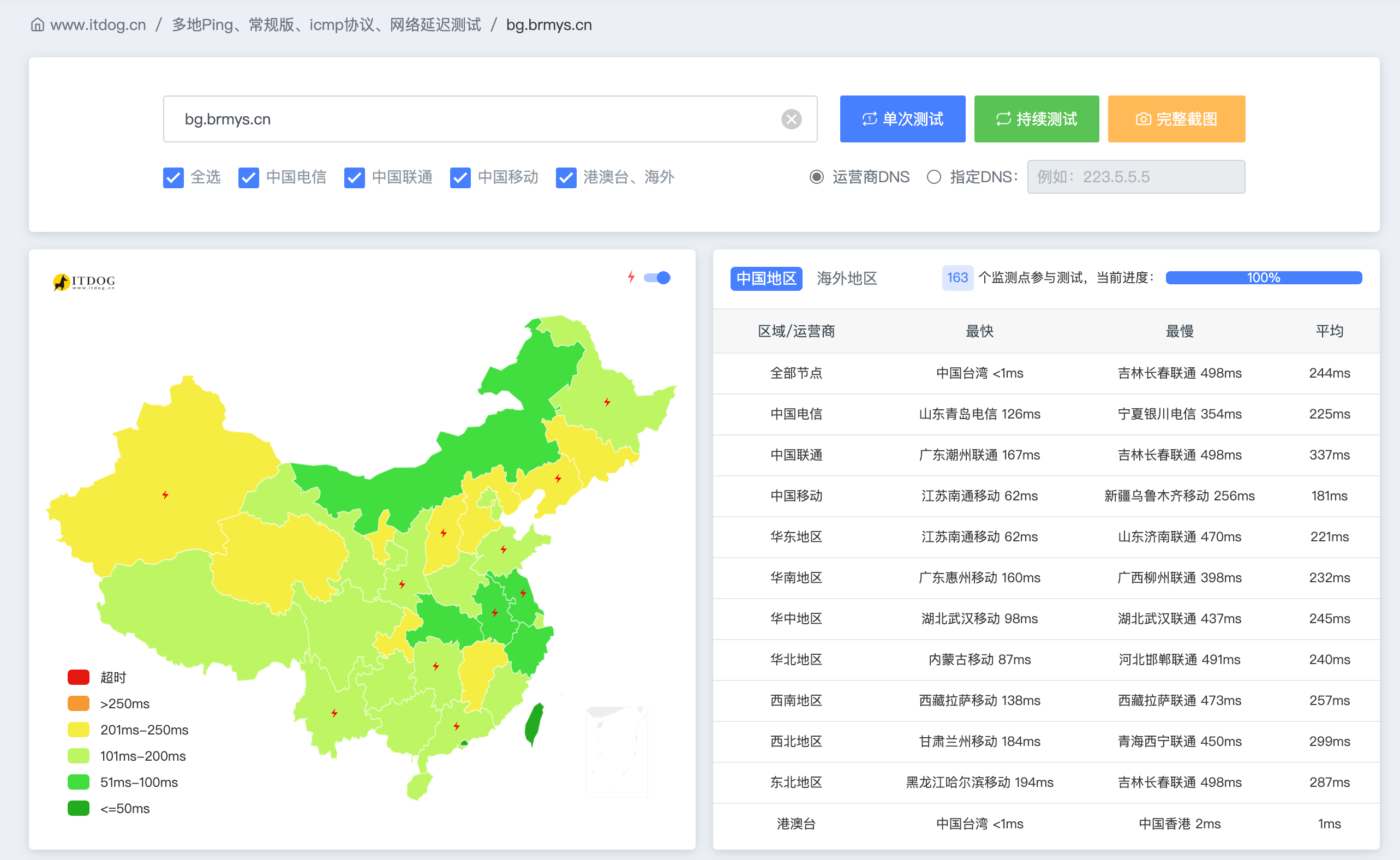Select the 运营商DNS radio button

point(817,177)
